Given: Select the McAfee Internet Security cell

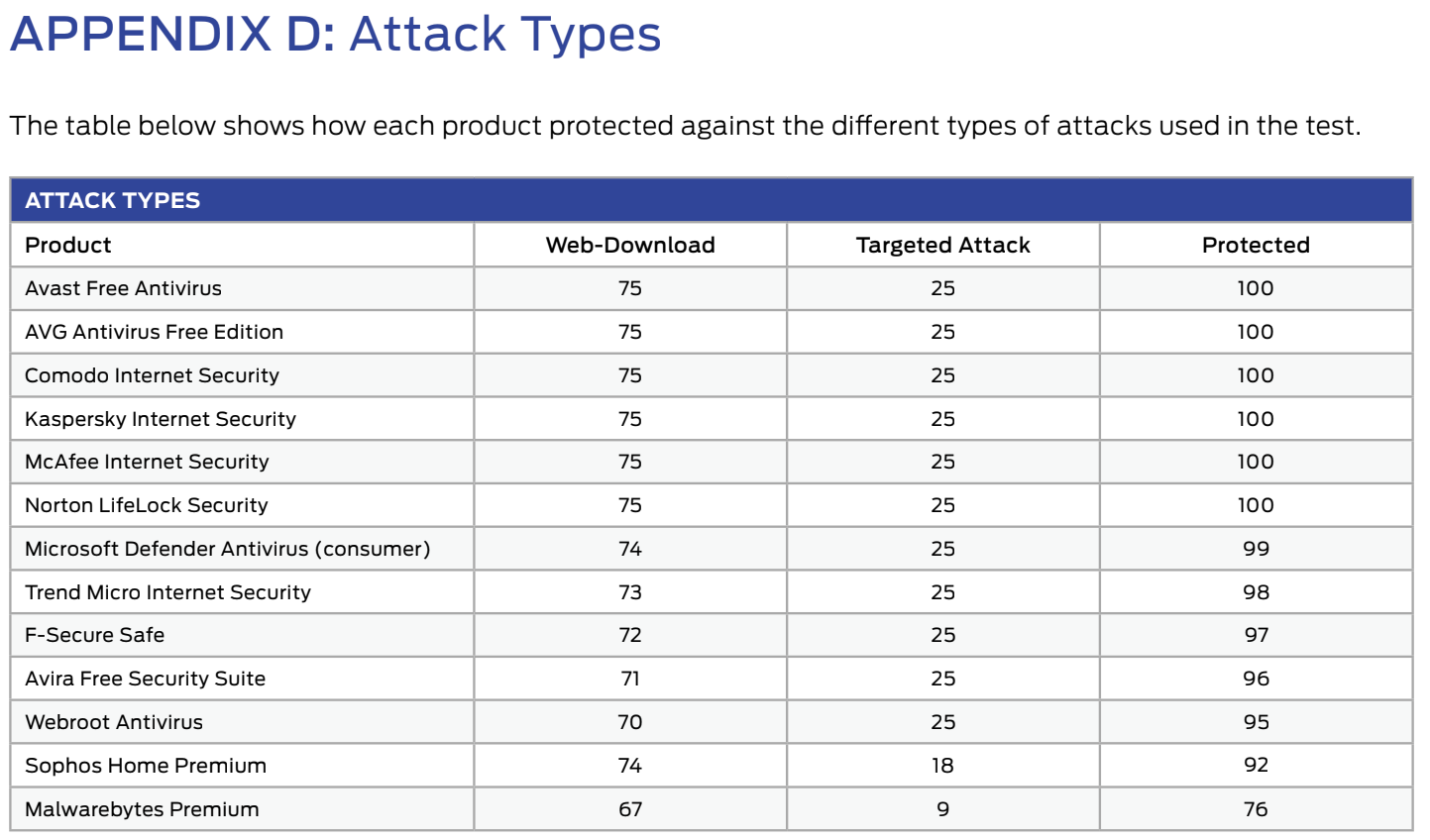Looking at the screenshot, I should click(147, 462).
